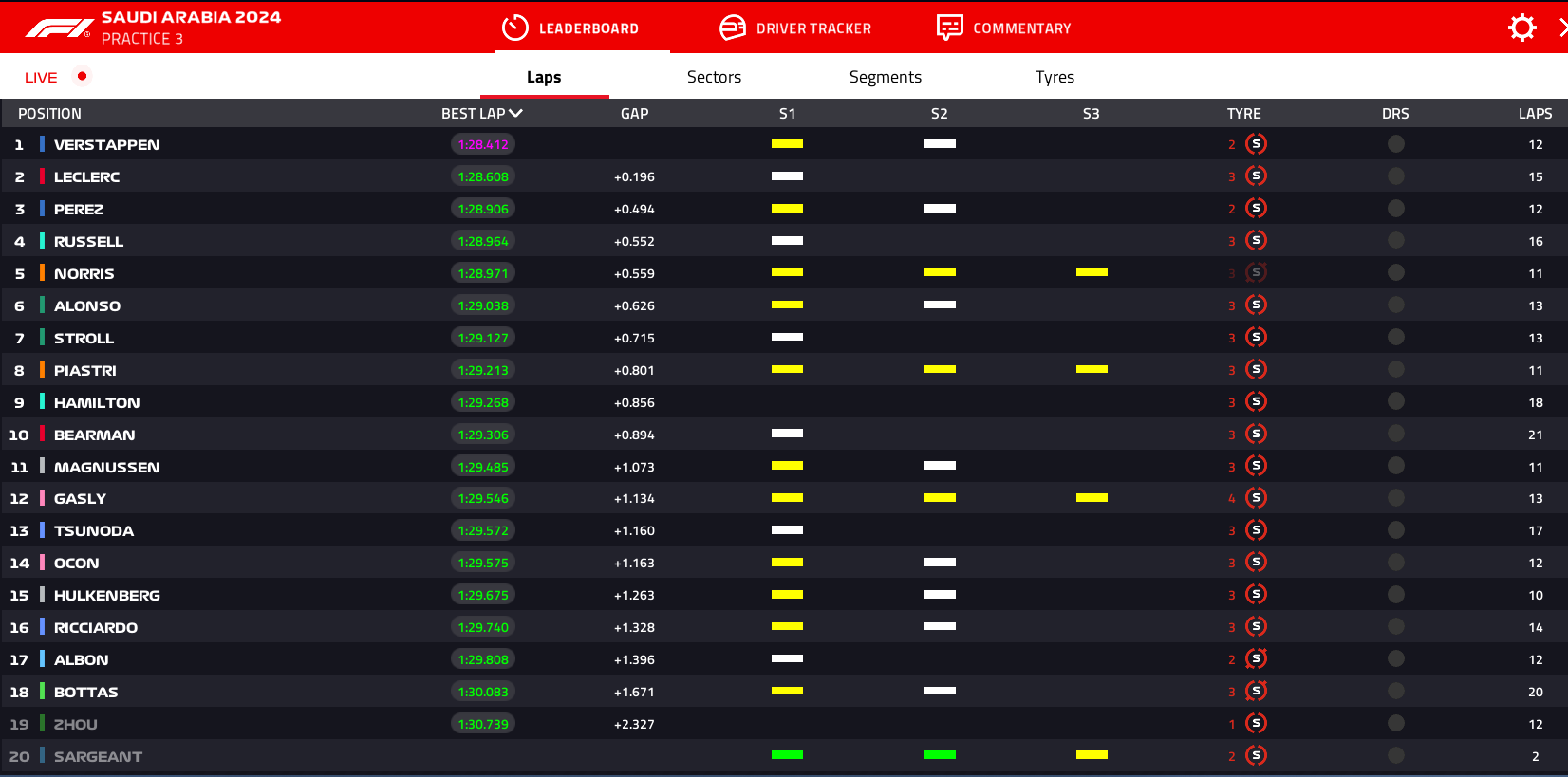Open the Commentary tab
This screenshot has height=777, width=1568.
point(1003,28)
